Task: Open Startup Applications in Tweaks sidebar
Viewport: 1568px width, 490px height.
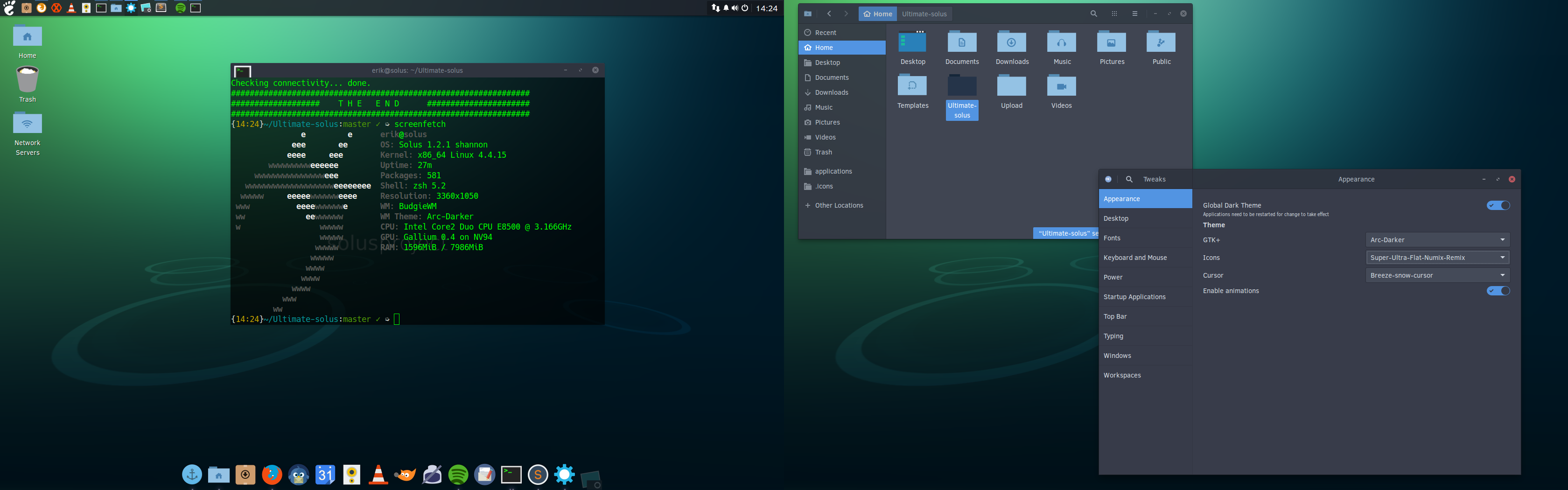Action: [x=1146, y=297]
